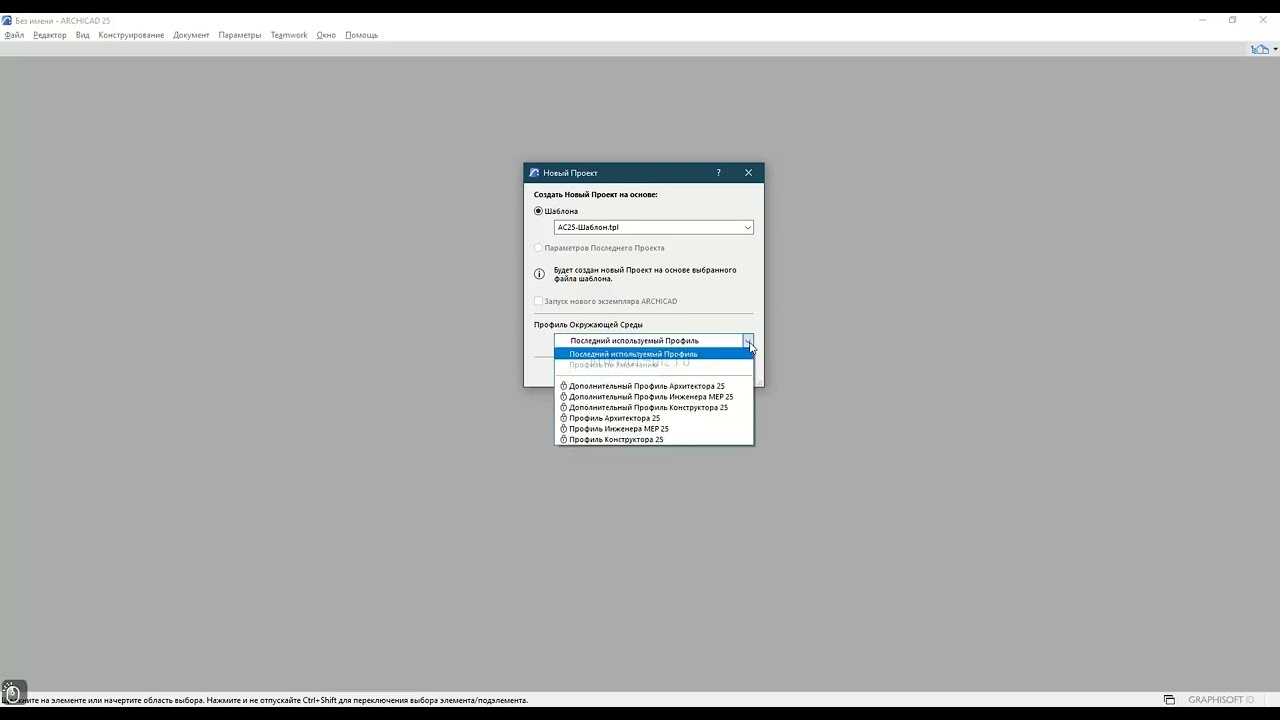Tick Запуск нового экземпляра ARCHICAD checkbox
Viewport: 1280px width, 720px height.
pos(538,301)
